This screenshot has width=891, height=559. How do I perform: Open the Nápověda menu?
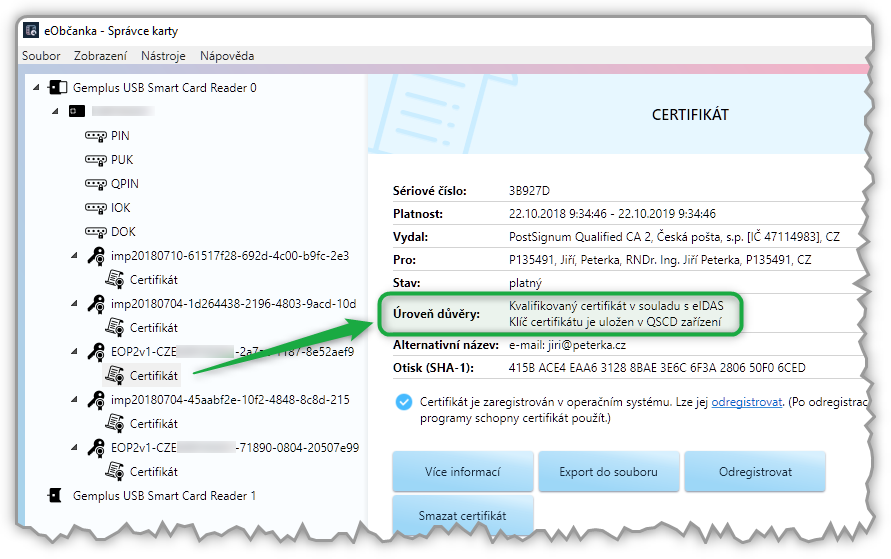[x=227, y=56]
